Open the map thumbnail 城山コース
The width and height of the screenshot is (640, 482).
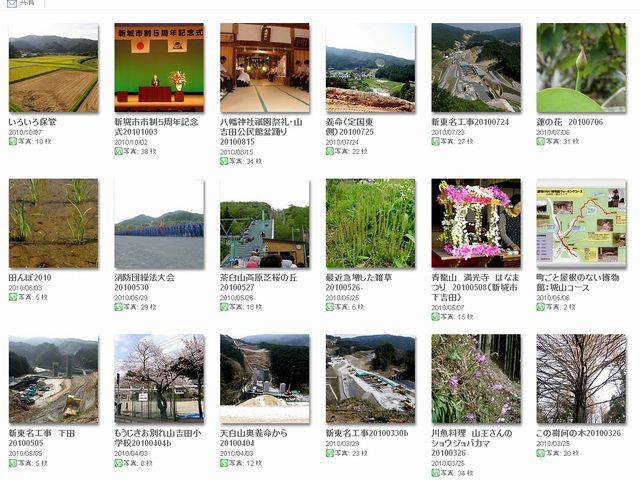click(581, 223)
